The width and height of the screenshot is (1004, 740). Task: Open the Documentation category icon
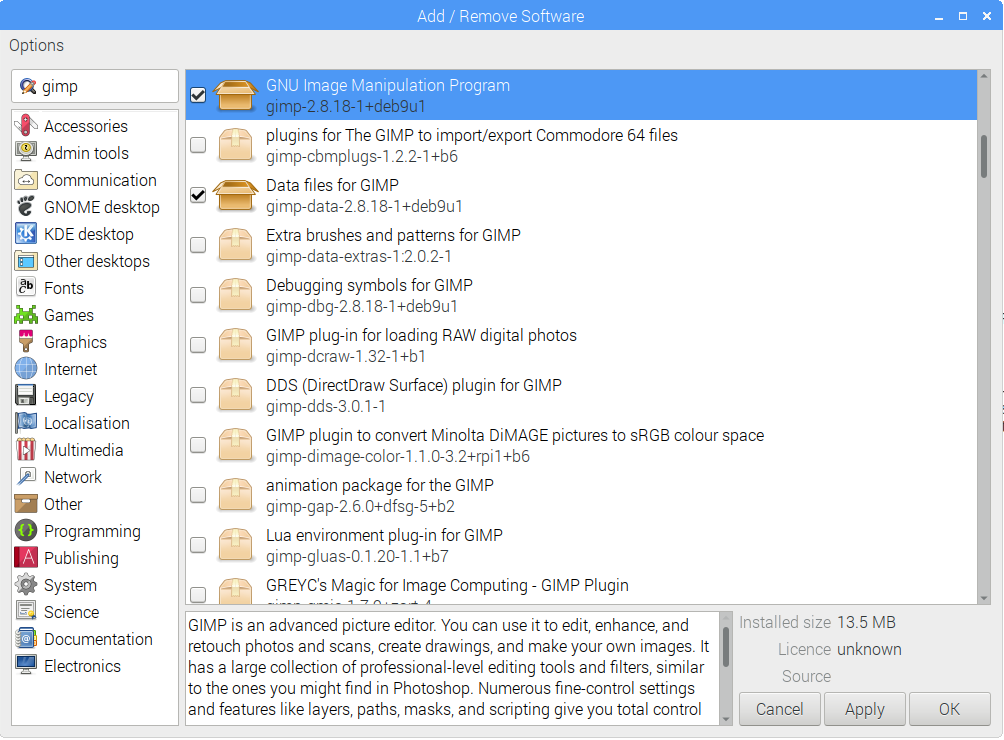(x=26, y=639)
